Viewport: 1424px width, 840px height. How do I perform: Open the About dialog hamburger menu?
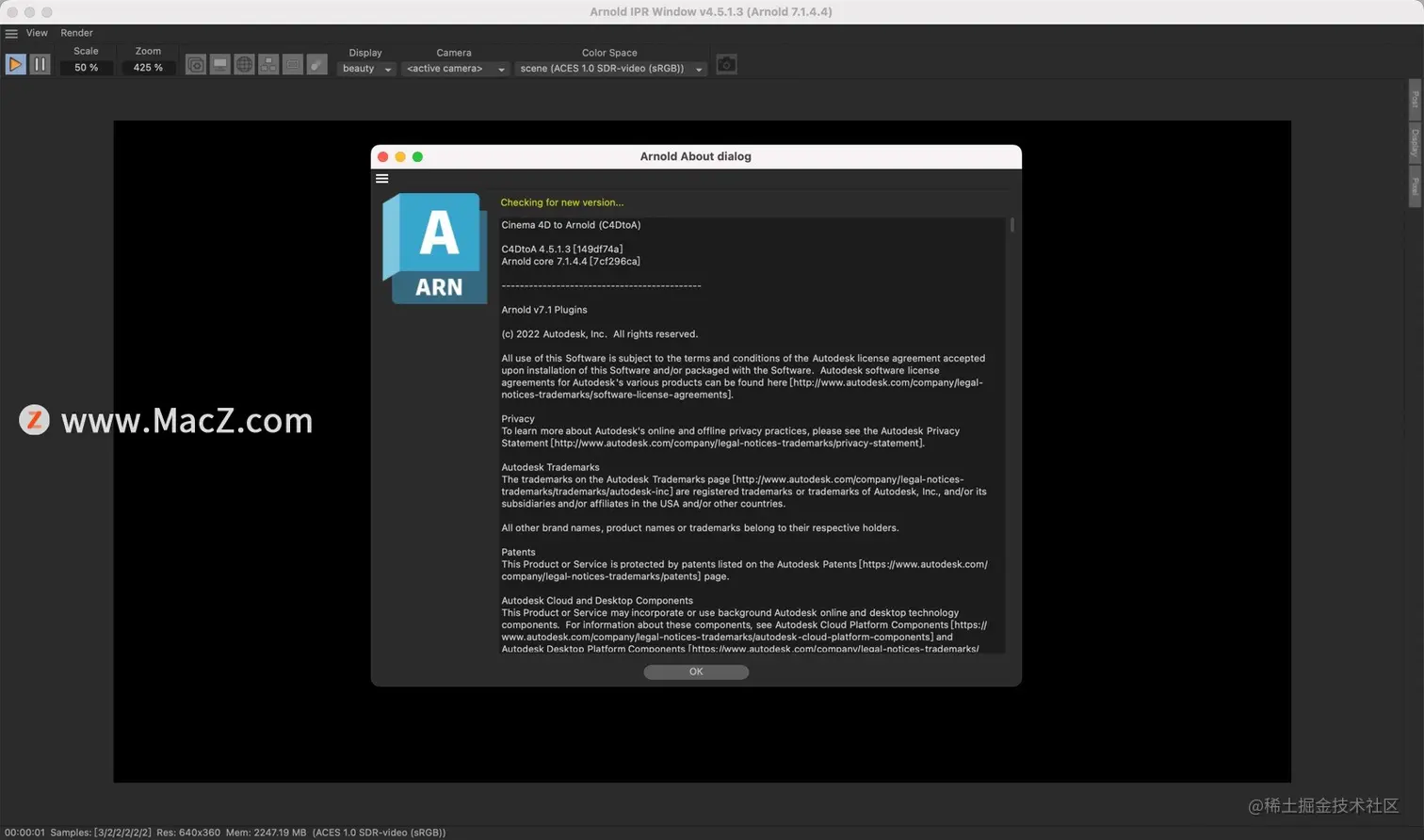[381, 178]
